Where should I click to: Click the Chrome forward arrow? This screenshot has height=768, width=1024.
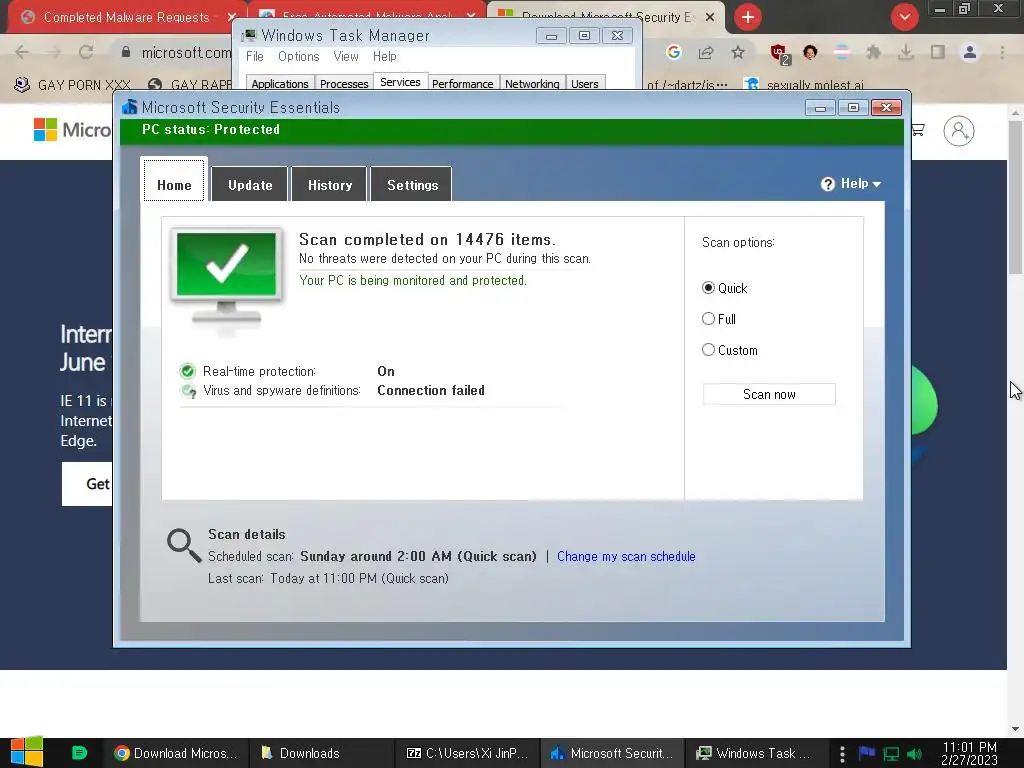(x=54, y=52)
